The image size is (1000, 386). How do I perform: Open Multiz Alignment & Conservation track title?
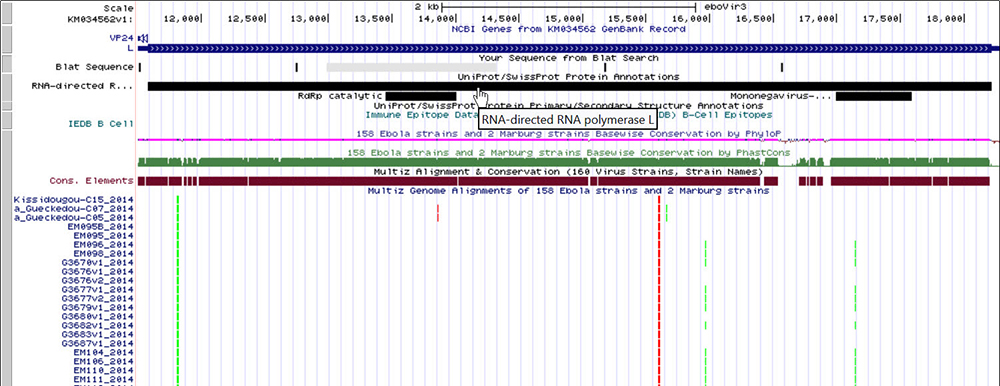568,172
